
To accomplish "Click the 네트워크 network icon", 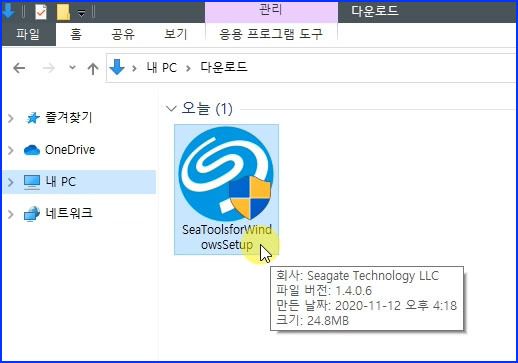I will click(32, 214).
